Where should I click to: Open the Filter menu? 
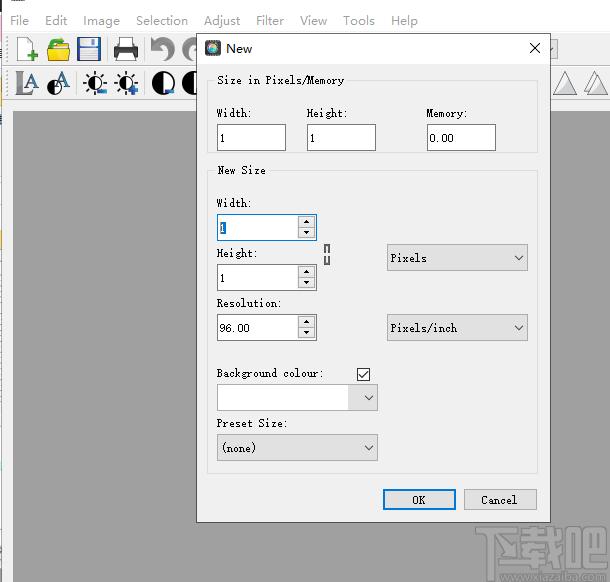coord(270,21)
